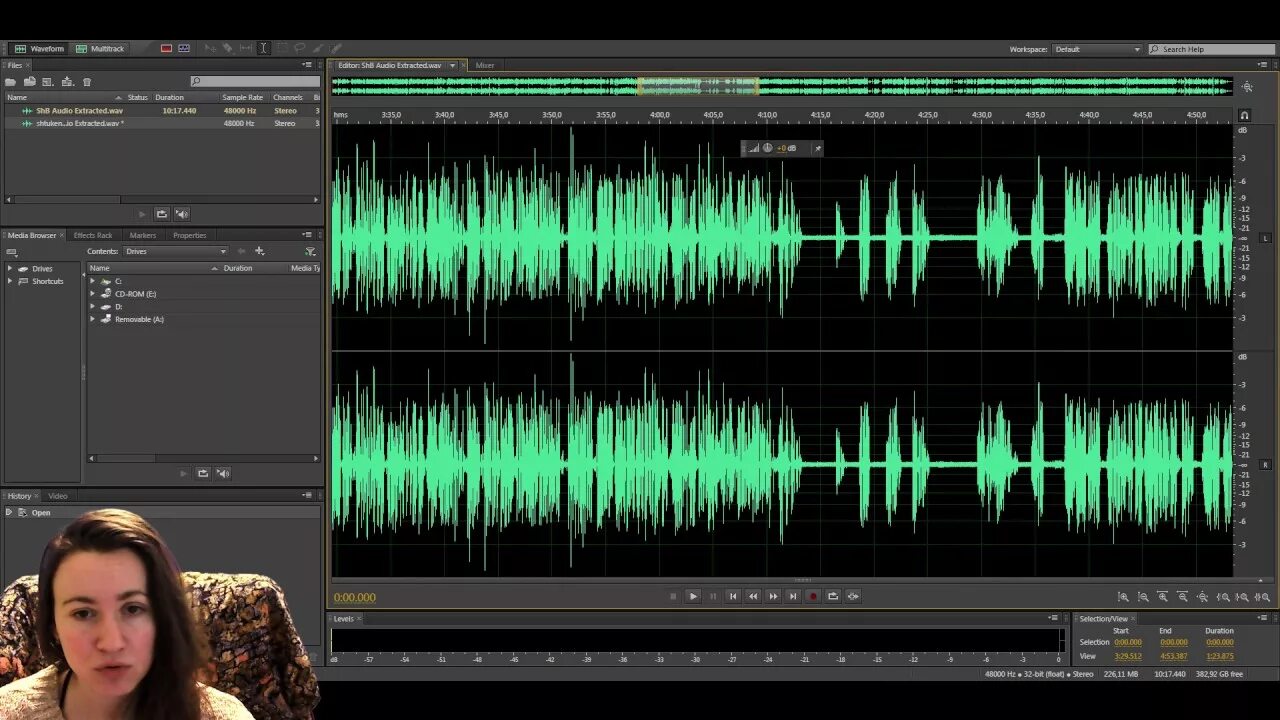Image resolution: width=1280 pixels, height=720 pixels.
Task: Toggle Skip Selection transport button
Action: [x=853, y=596]
